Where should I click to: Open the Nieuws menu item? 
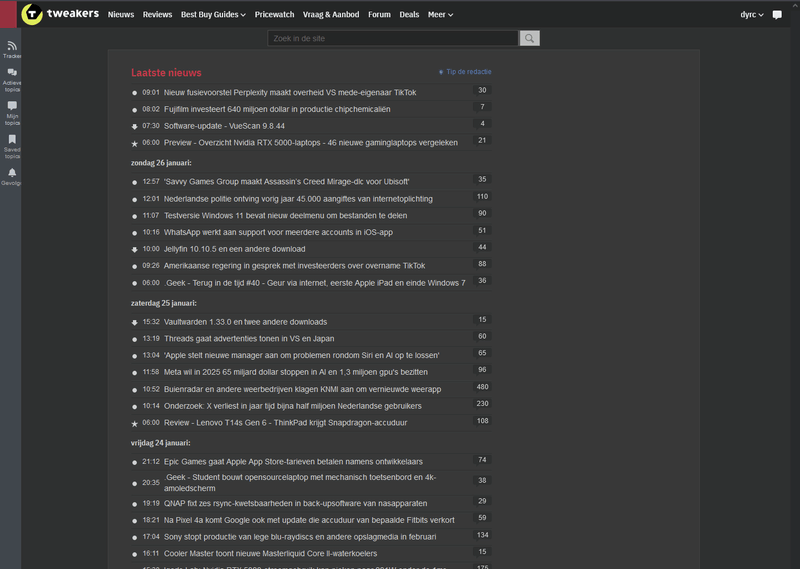[121, 15]
